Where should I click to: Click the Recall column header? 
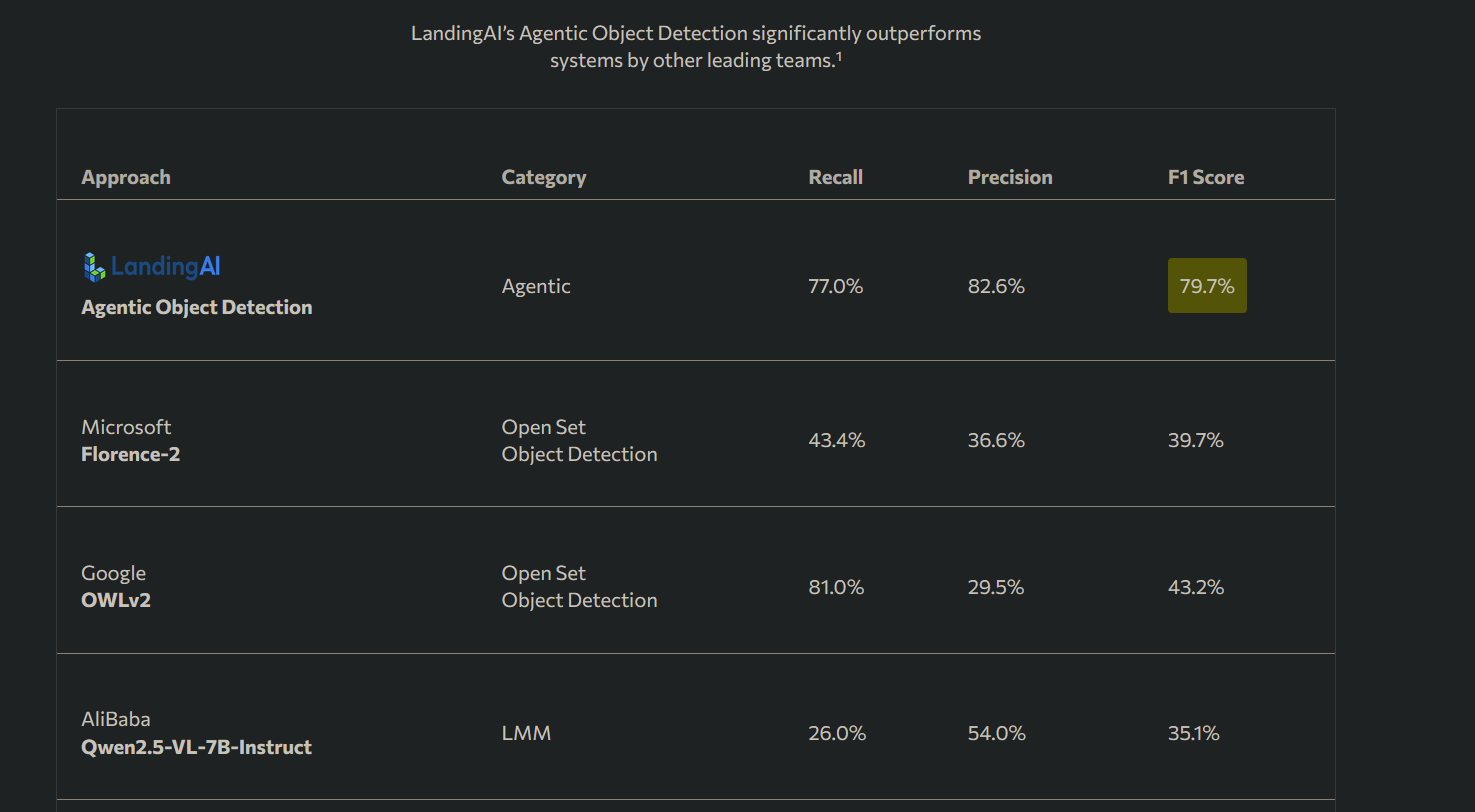click(835, 177)
